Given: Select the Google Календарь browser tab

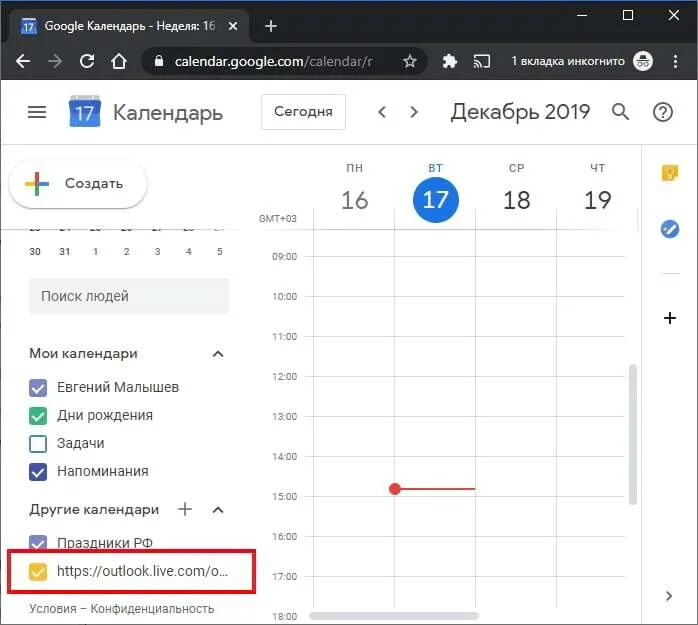Looking at the screenshot, I should click(x=129, y=26).
